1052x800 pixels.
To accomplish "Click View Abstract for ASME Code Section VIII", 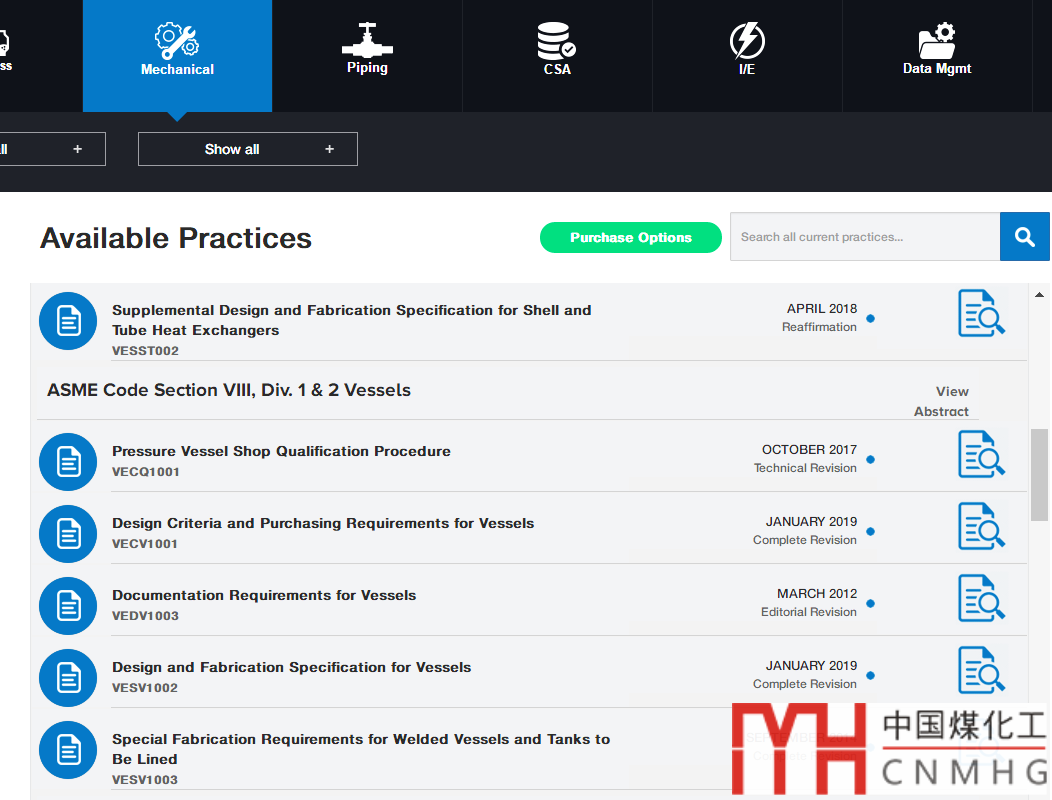I will pyautogui.click(x=941, y=401).
